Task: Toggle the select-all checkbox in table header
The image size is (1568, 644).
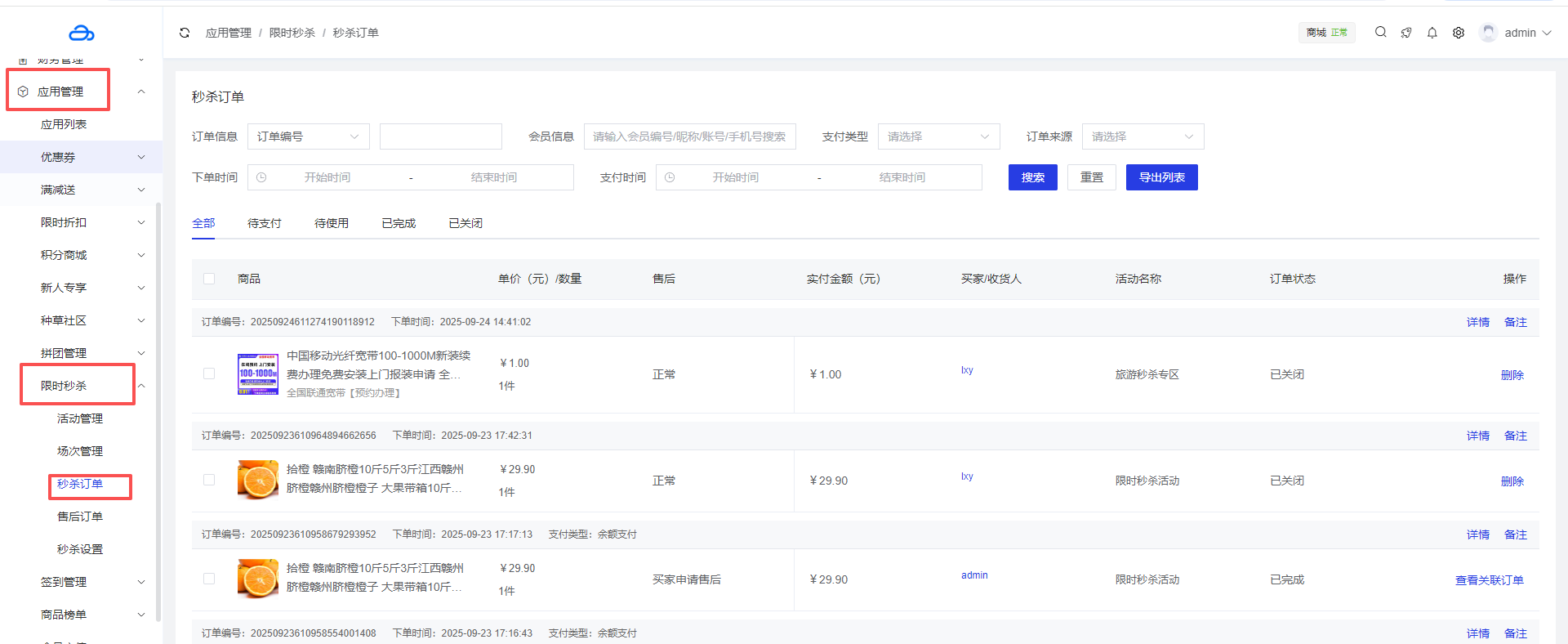Action: click(x=209, y=279)
